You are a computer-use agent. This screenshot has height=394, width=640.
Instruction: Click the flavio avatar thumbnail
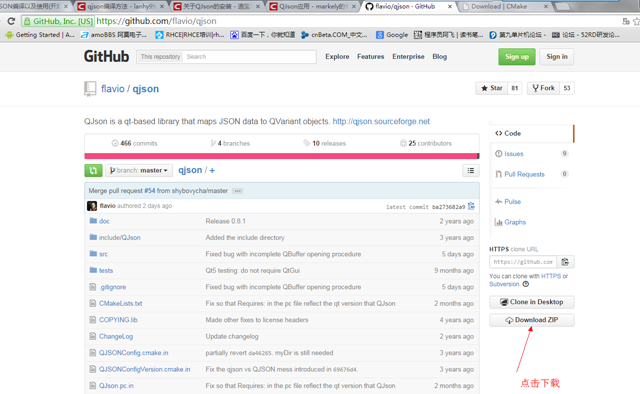pos(92,206)
